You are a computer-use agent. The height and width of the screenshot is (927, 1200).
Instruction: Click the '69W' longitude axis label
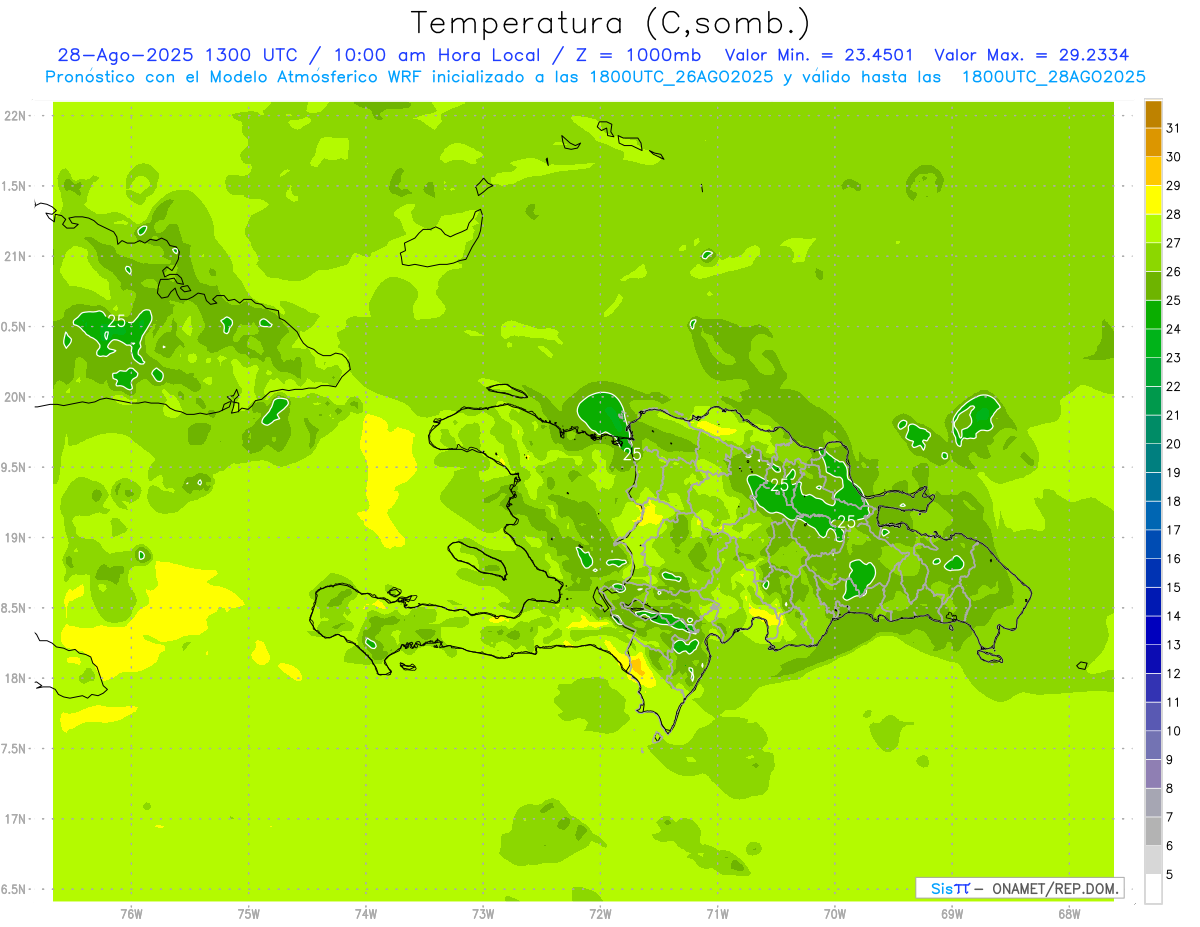(952, 914)
